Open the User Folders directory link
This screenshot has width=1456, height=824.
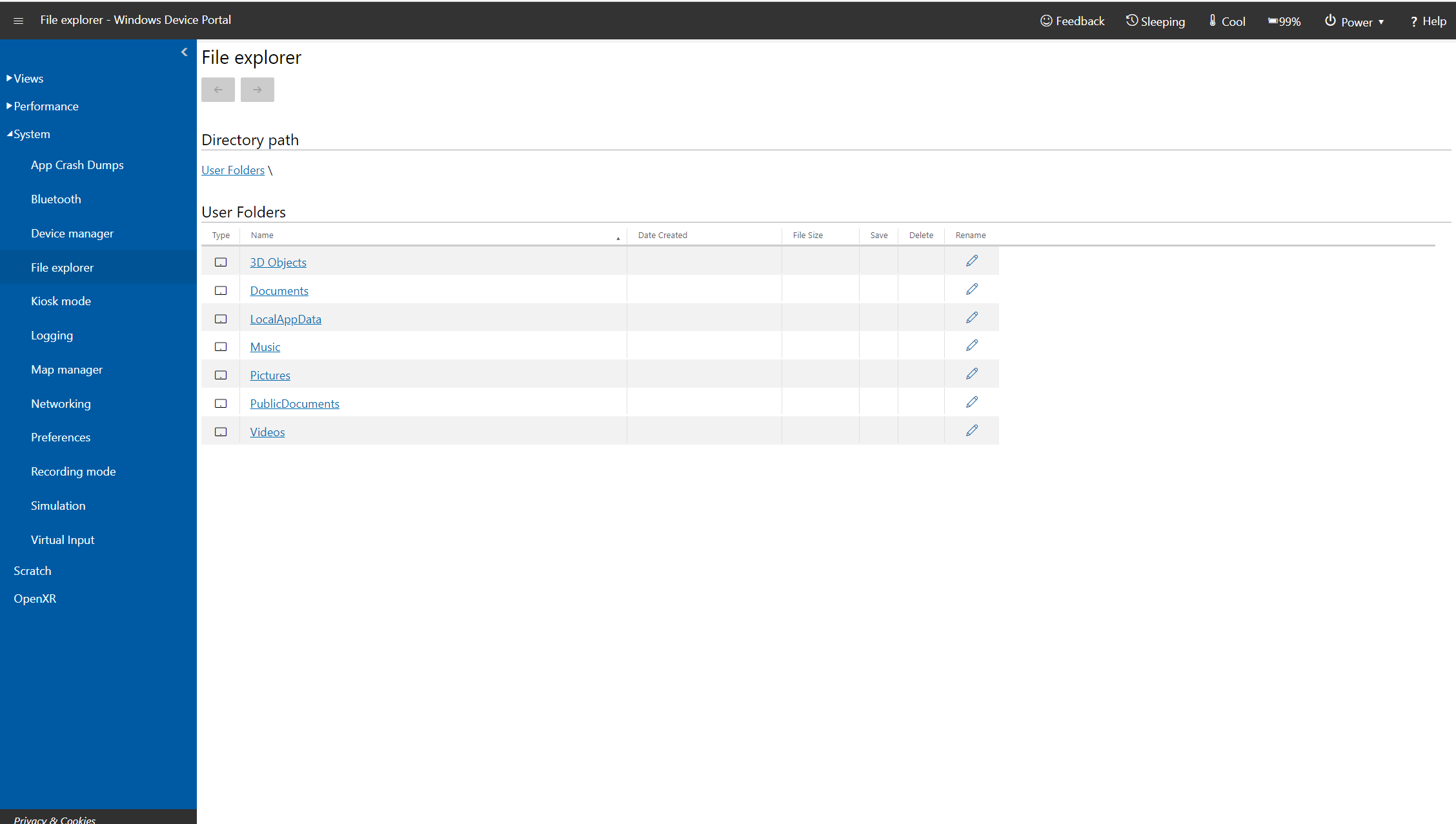click(232, 170)
